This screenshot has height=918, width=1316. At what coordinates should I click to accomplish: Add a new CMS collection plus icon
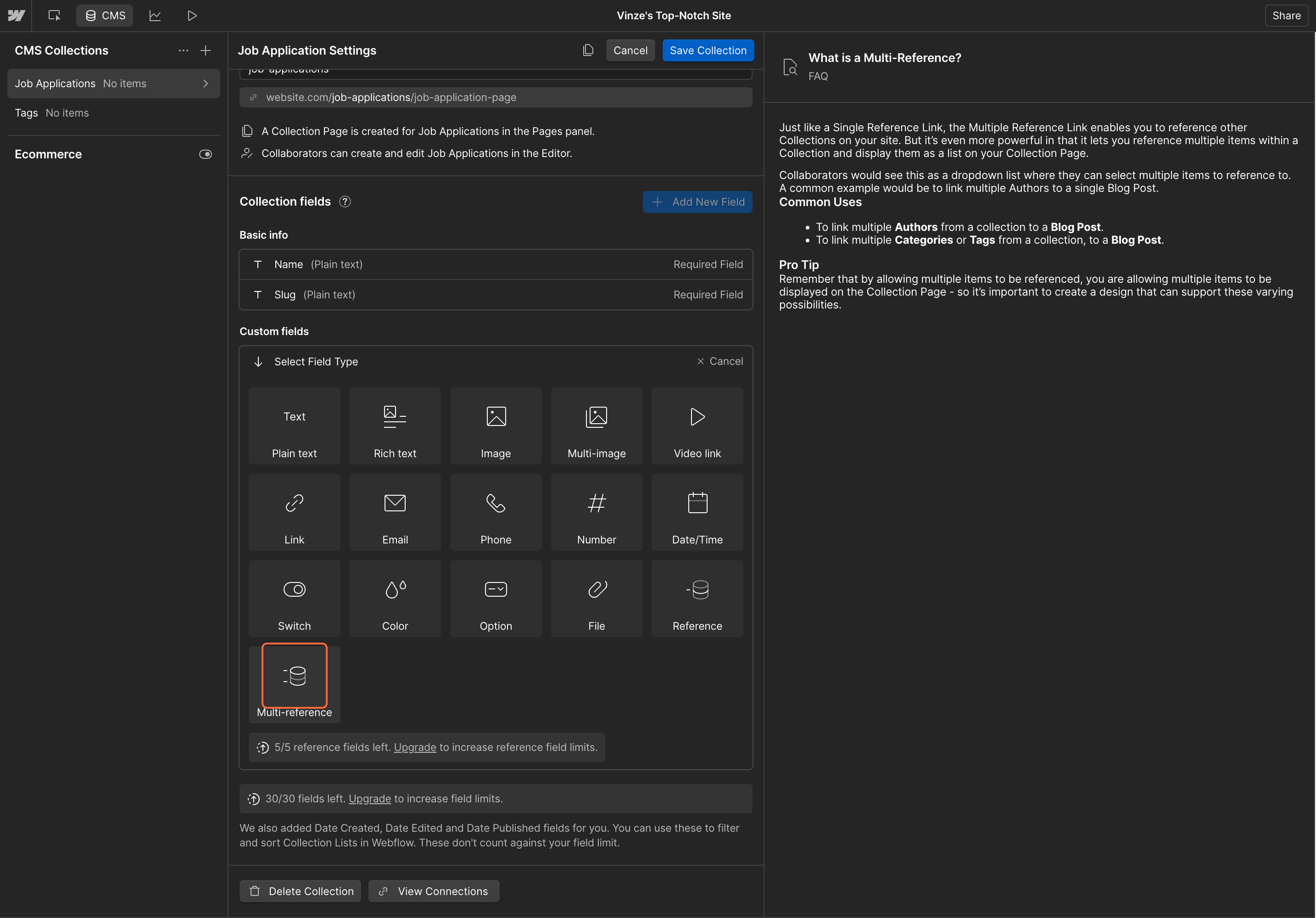[206, 50]
